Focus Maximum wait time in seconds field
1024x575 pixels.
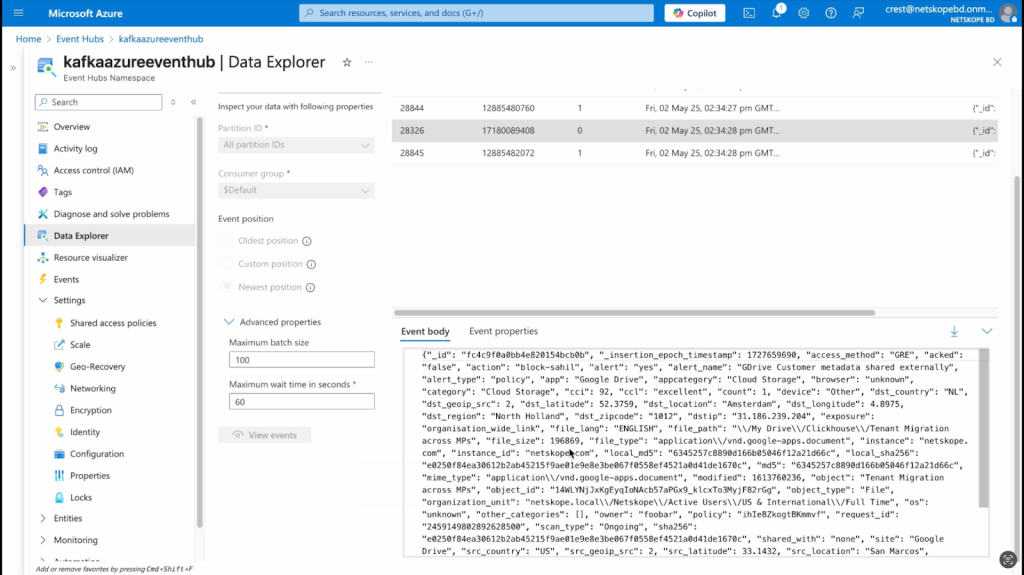tap(302, 402)
